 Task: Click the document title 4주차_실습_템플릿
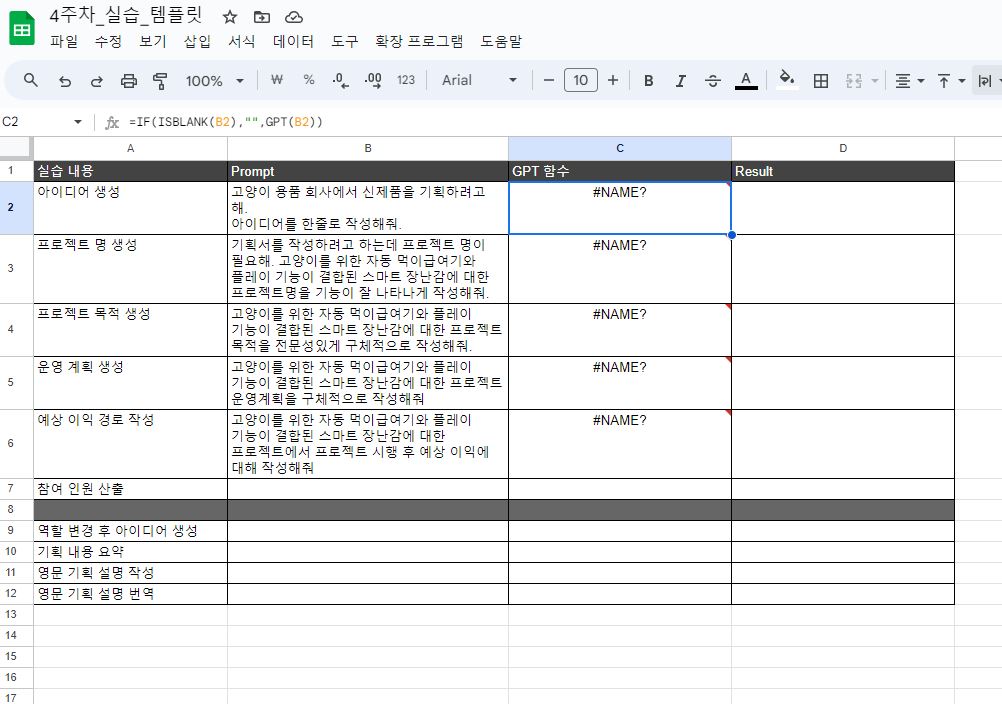click(127, 16)
